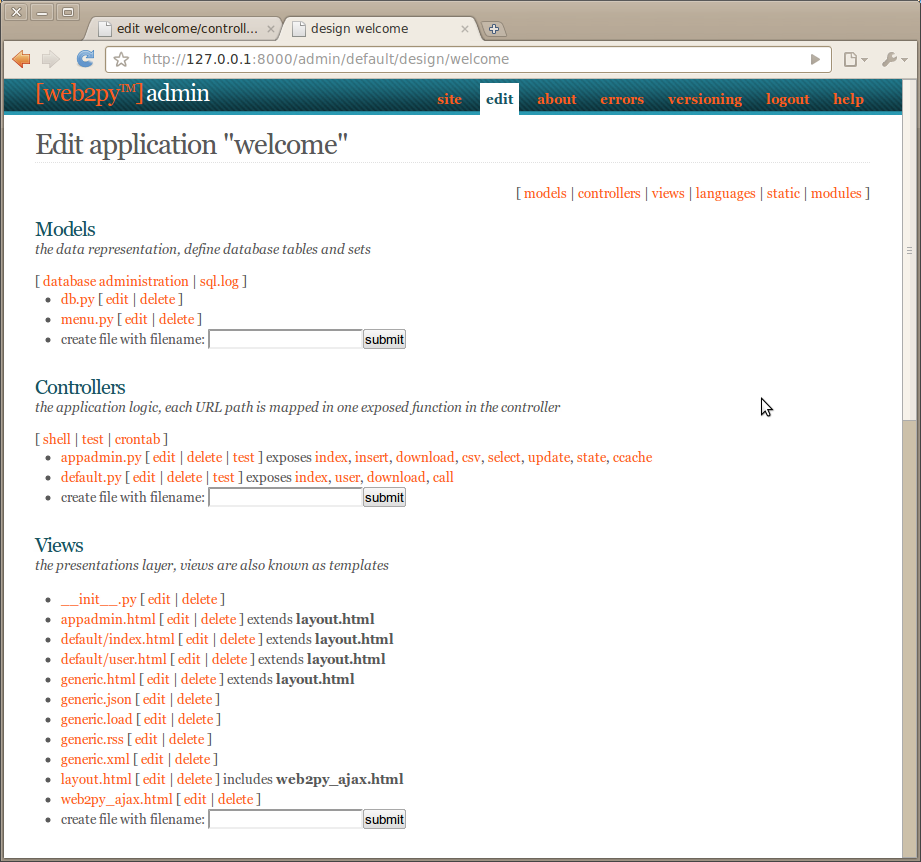Open the 'versioning' menu item
This screenshot has width=921, height=862.
[705, 99]
